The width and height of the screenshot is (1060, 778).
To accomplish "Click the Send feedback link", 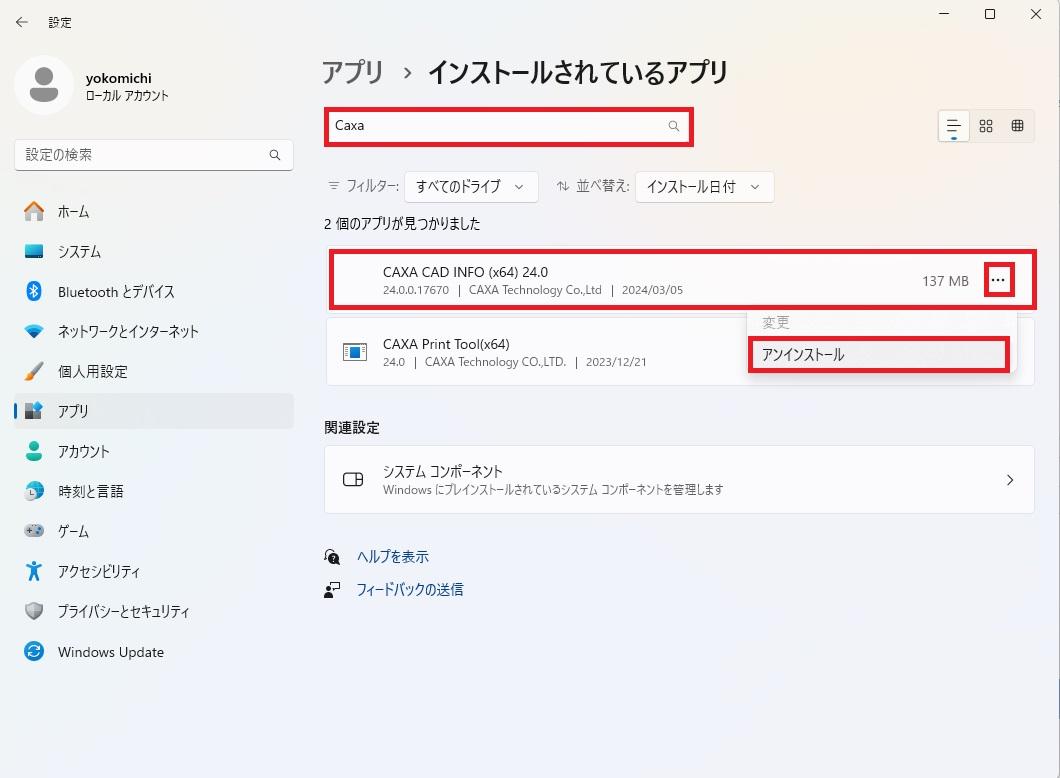I will coord(409,590).
